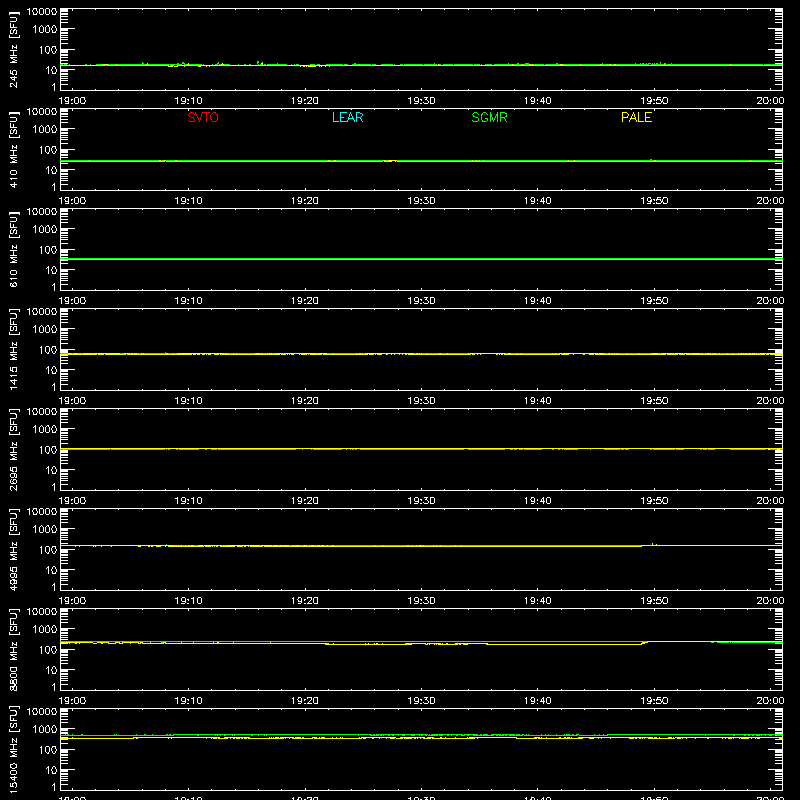
Task: Click 19:30 time label under 410 MHz plot
Action: tap(421, 201)
